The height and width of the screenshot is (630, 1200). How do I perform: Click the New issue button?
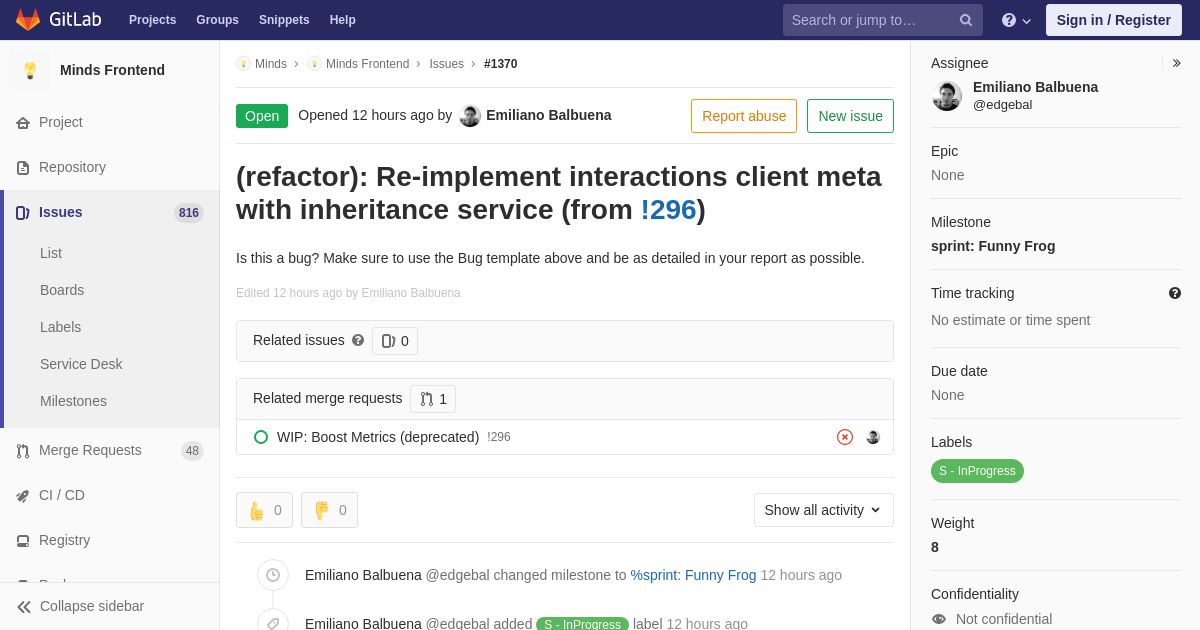[850, 116]
